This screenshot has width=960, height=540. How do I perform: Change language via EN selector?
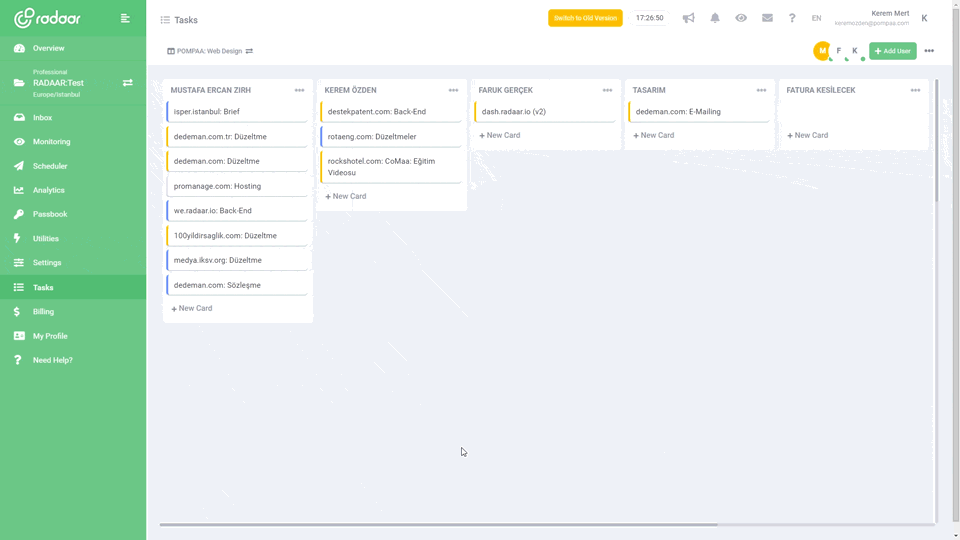(x=816, y=18)
